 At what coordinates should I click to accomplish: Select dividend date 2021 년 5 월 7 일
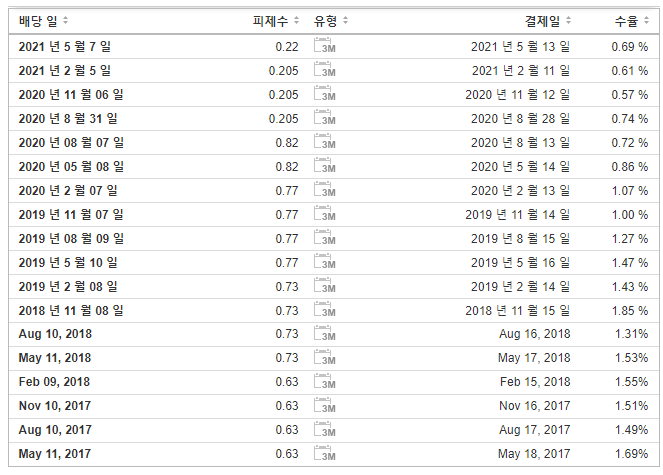65,47
